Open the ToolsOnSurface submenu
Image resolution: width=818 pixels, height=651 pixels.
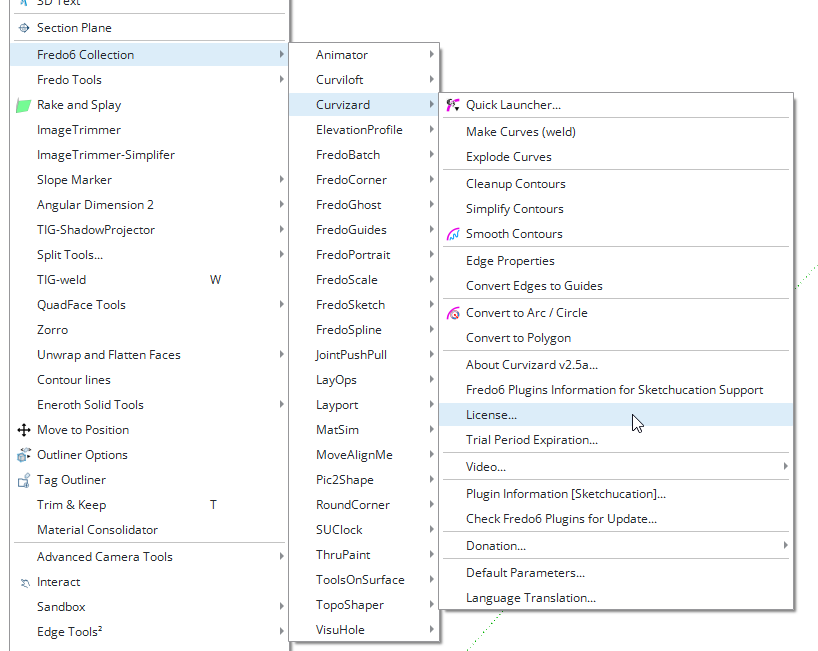click(364, 580)
